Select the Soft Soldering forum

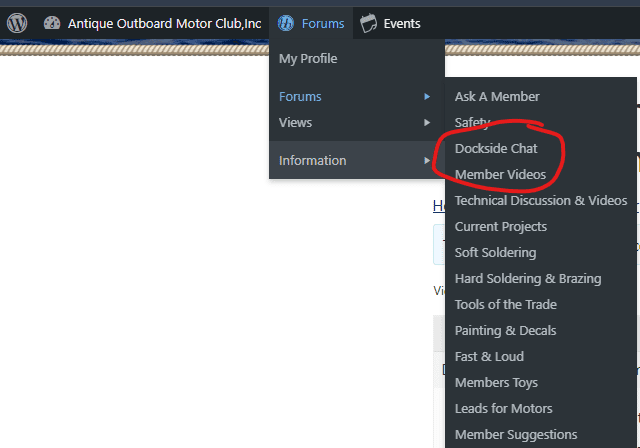click(x=495, y=253)
